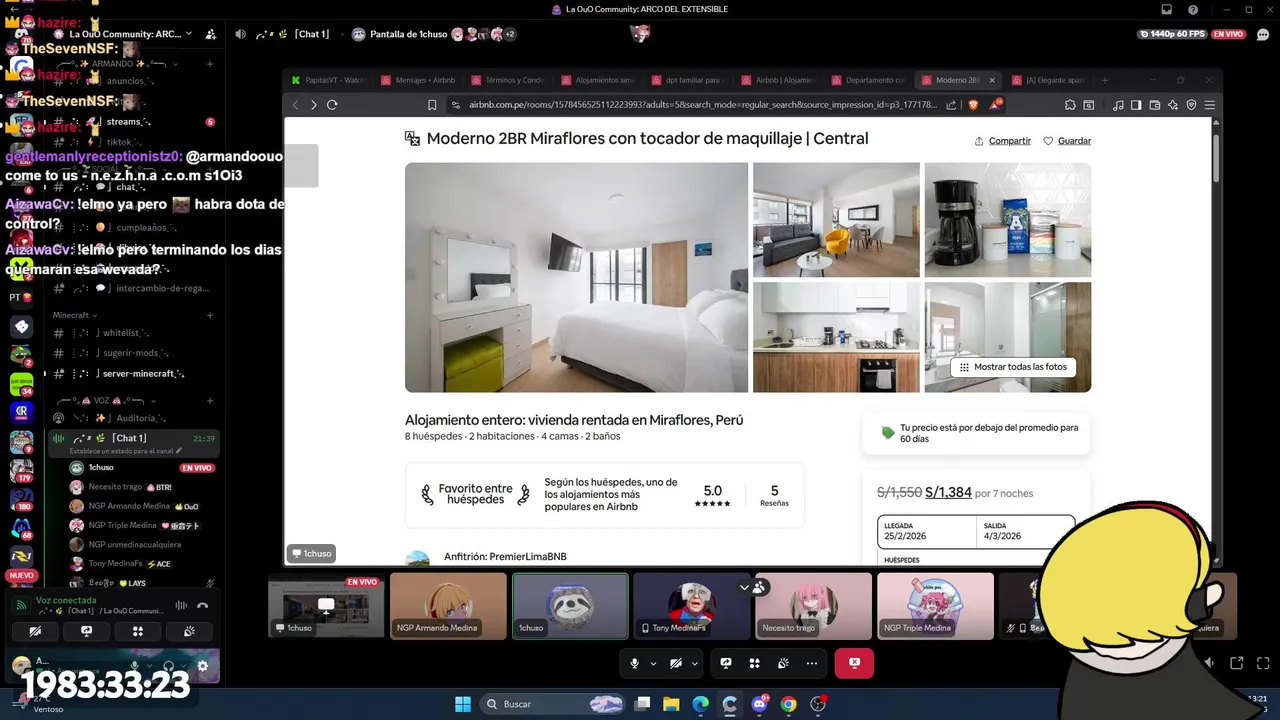Open the Windows Start menu

(x=463, y=704)
